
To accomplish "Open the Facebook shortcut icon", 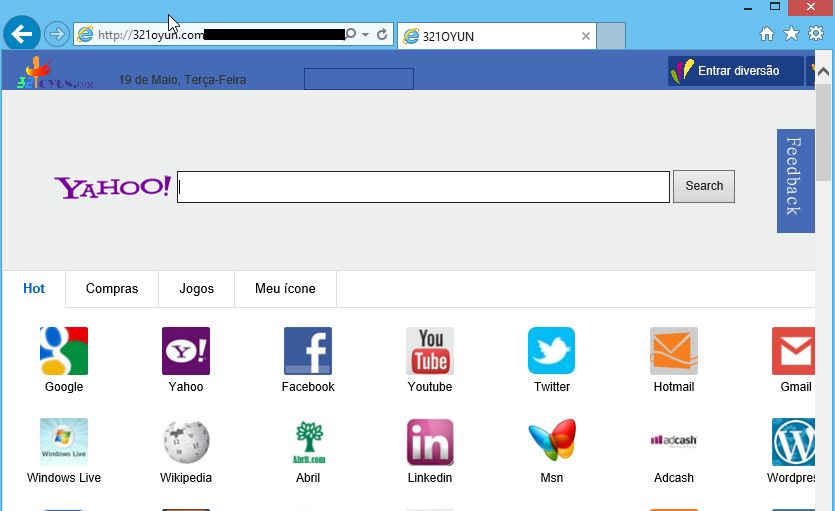I will tap(308, 351).
